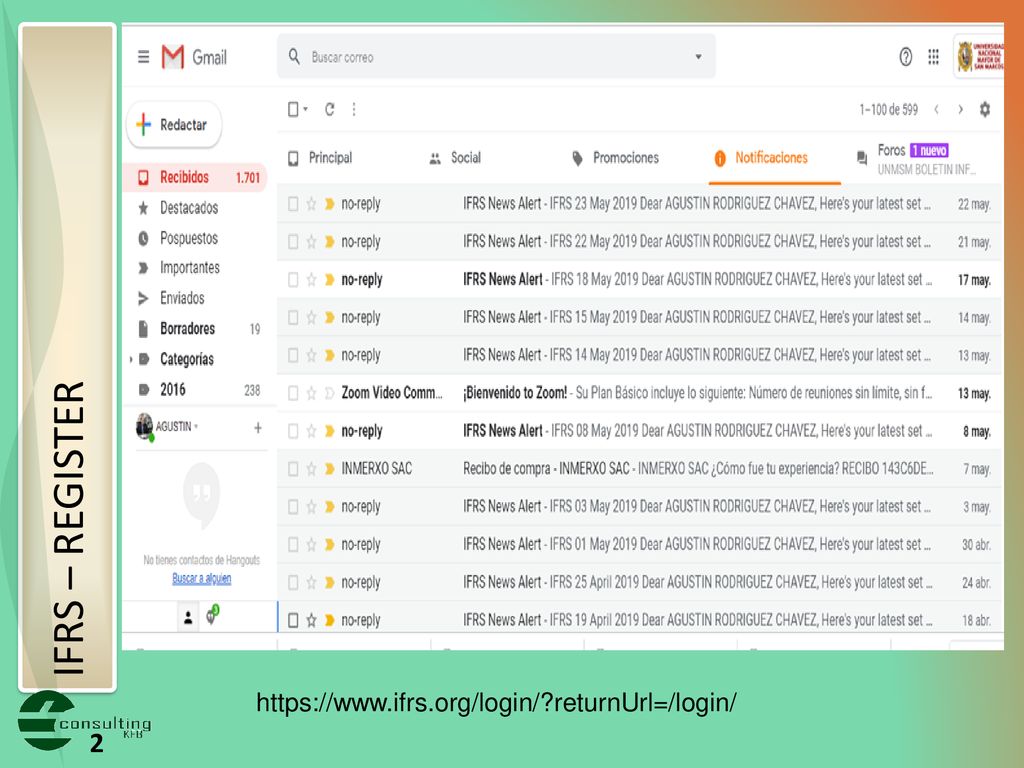Check the IFRS 19 April 2019 email
This screenshot has width=1024, height=768.
click(x=293, y=620)
